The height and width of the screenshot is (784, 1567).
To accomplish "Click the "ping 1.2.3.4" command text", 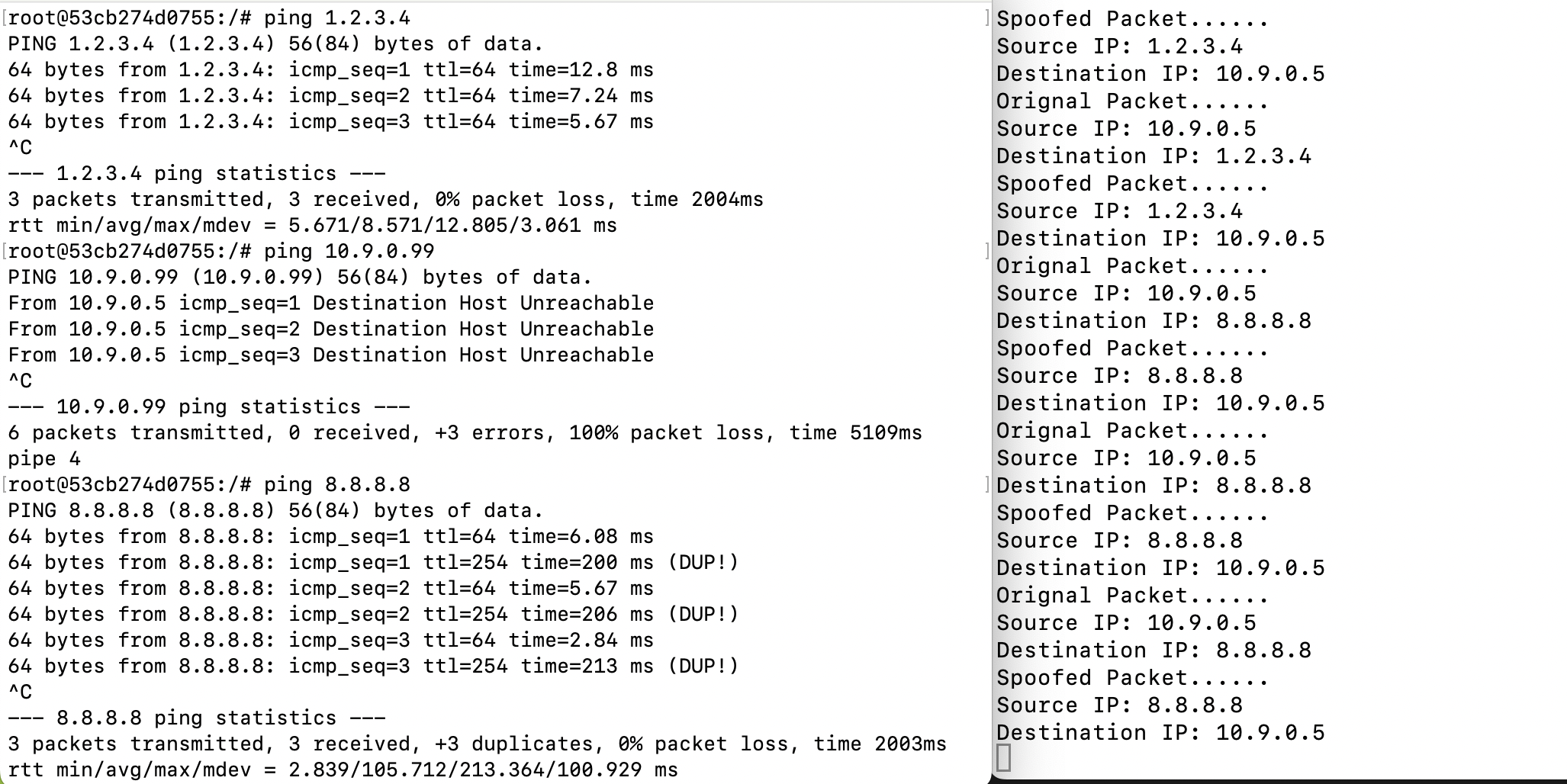I will tap(336, 18).
